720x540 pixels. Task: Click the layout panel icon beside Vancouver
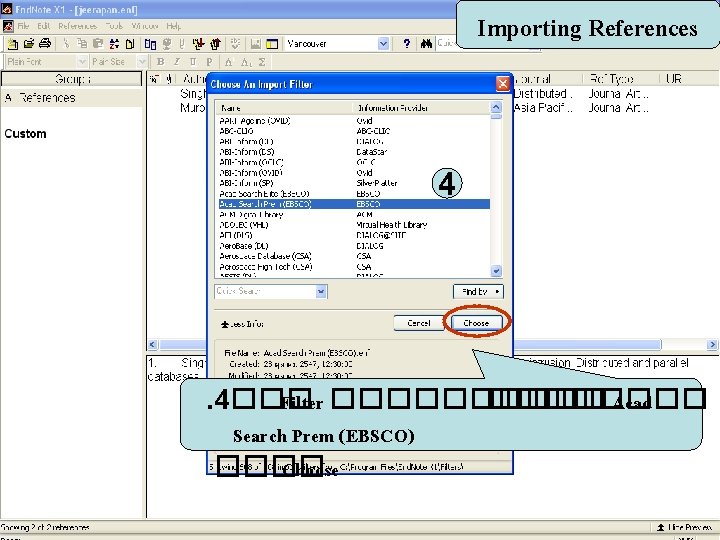[272, 44]
